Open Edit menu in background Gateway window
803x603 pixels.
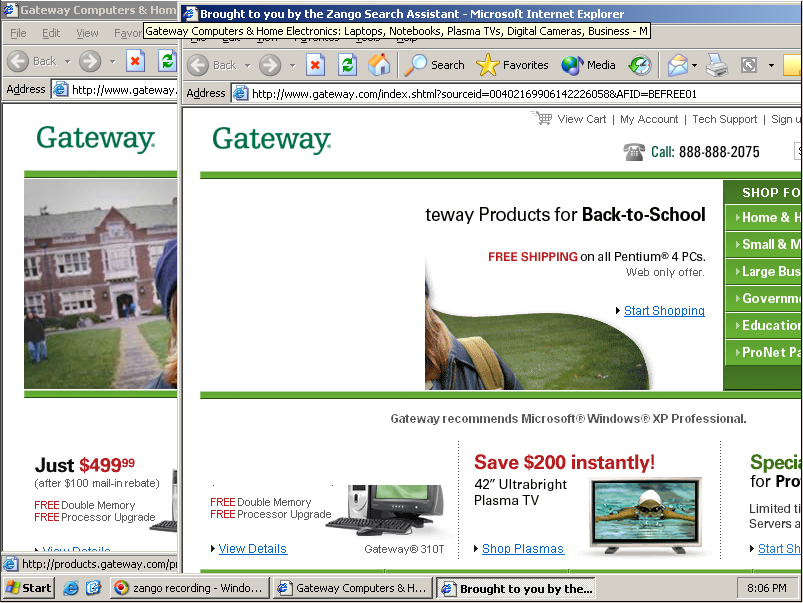click(x=51, y=33)
